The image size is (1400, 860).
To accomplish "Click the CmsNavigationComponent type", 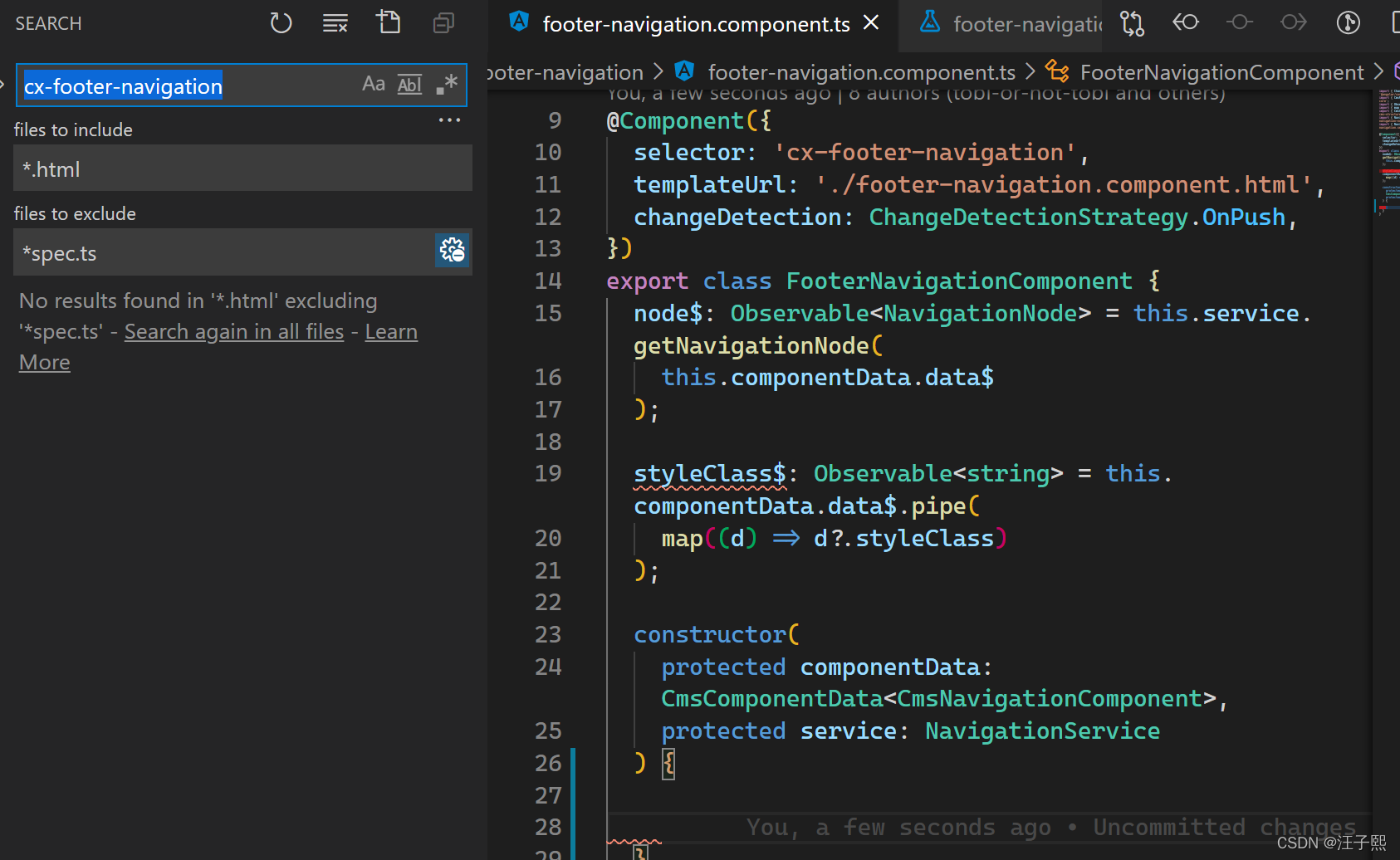I will [1050, 699].
